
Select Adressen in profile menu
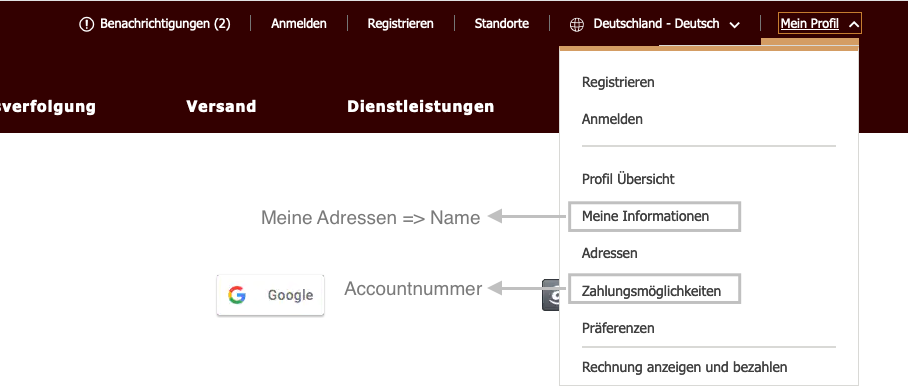pos(610,253)
